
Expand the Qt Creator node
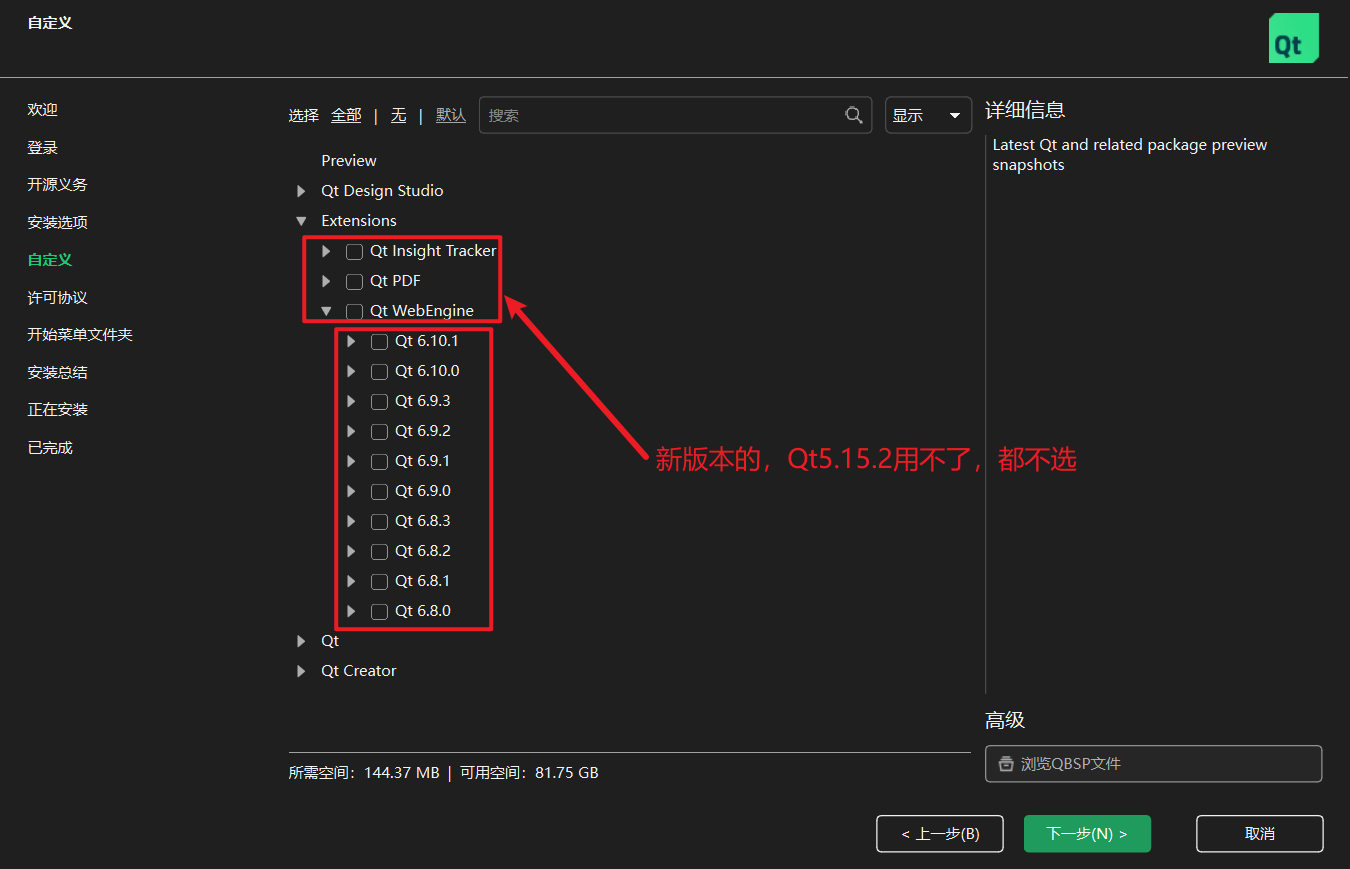click(x=301, y=671)
